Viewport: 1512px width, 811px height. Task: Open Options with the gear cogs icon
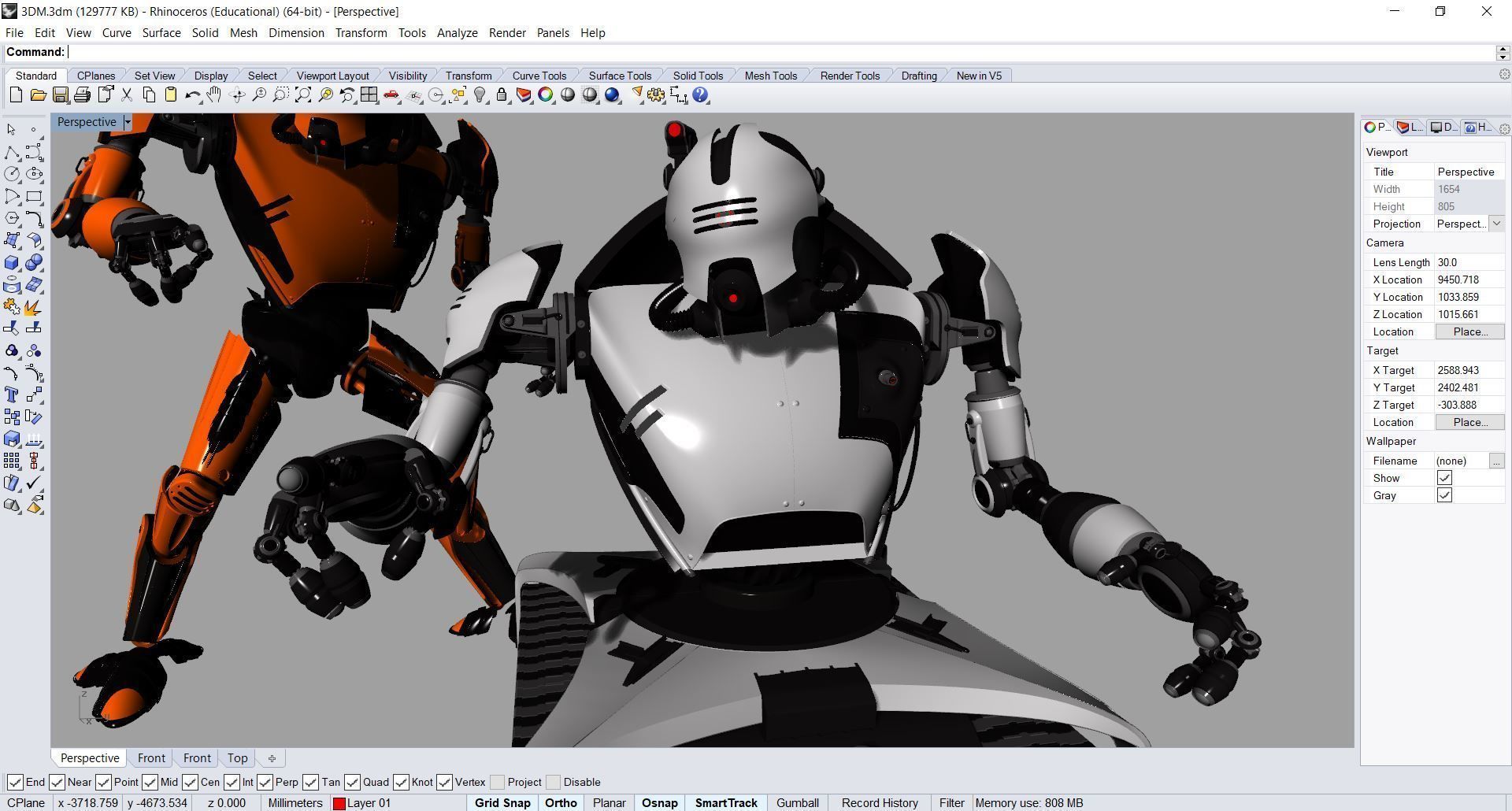[x=656, y=95]
